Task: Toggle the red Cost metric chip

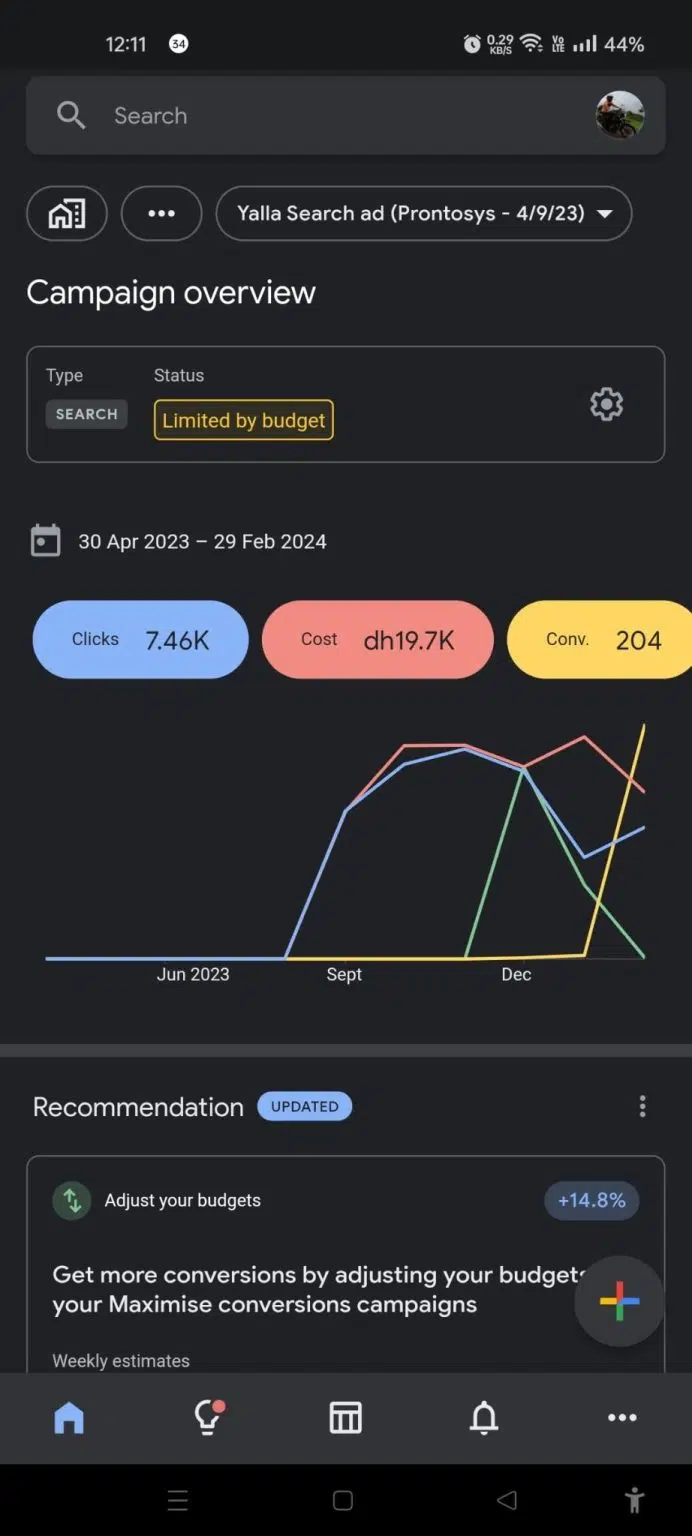Action: (377, 640)
